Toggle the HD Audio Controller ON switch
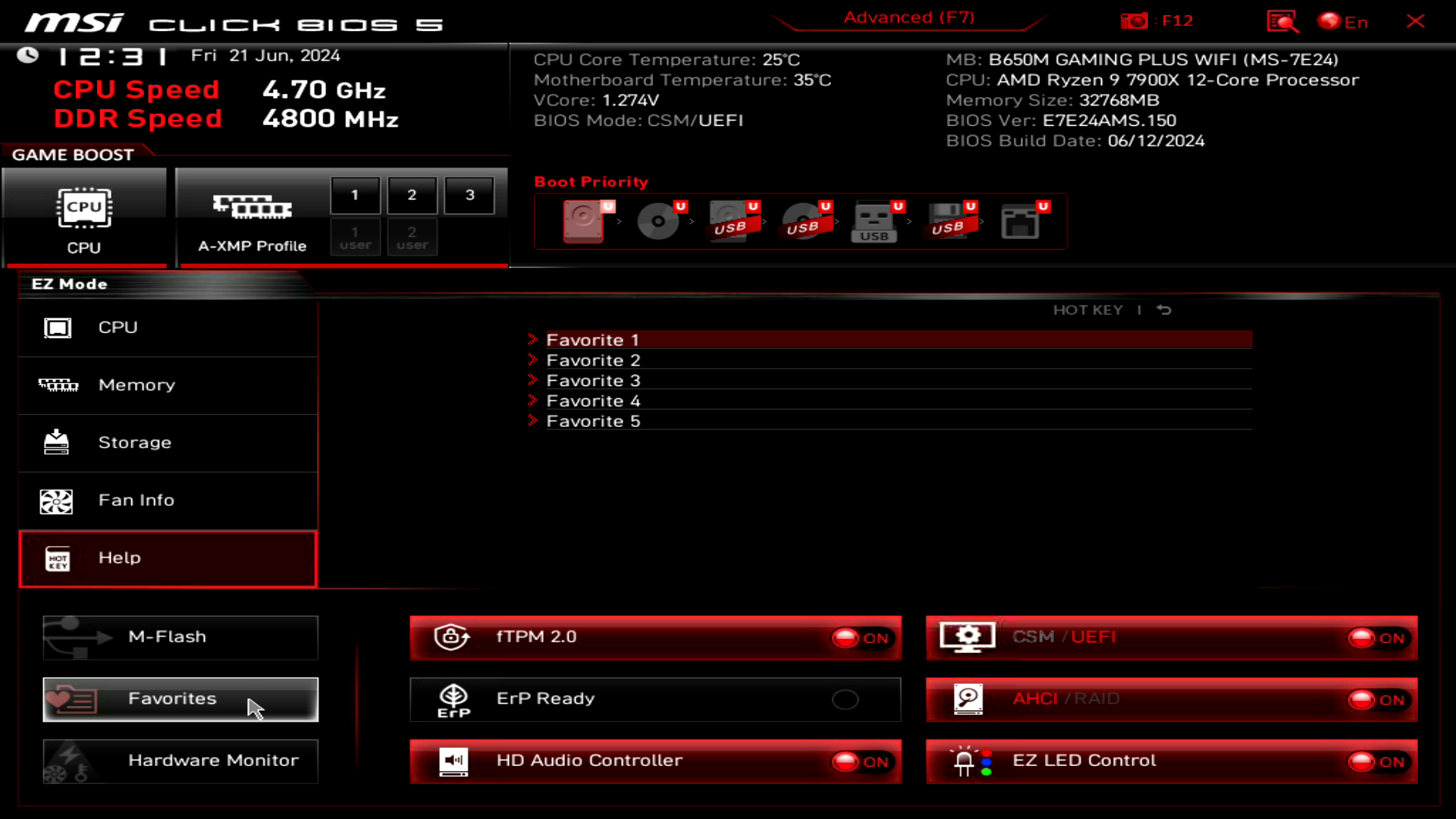 [x=861, y=761]
